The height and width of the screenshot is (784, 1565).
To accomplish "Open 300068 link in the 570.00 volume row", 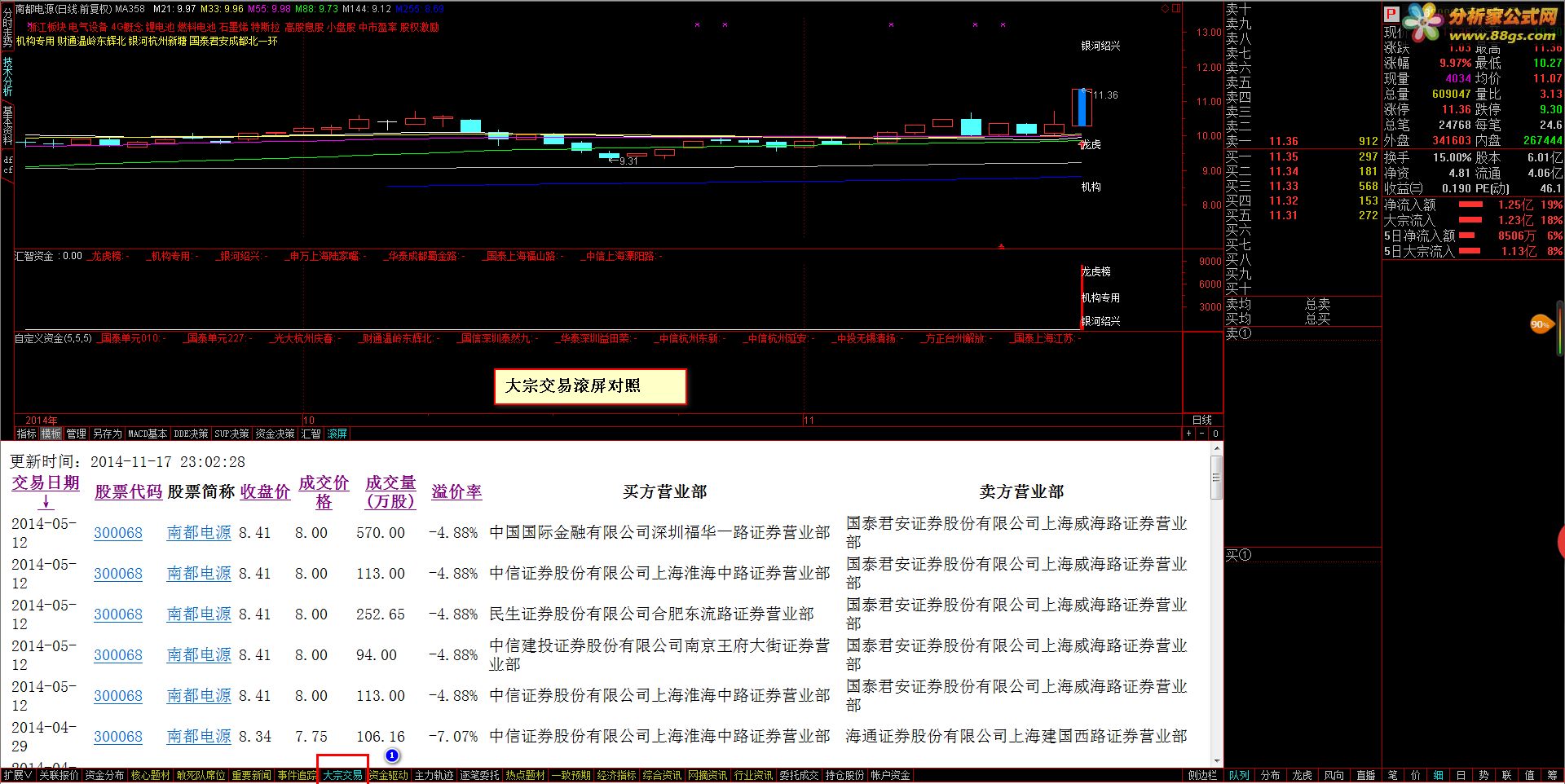I will coord(118,533).
